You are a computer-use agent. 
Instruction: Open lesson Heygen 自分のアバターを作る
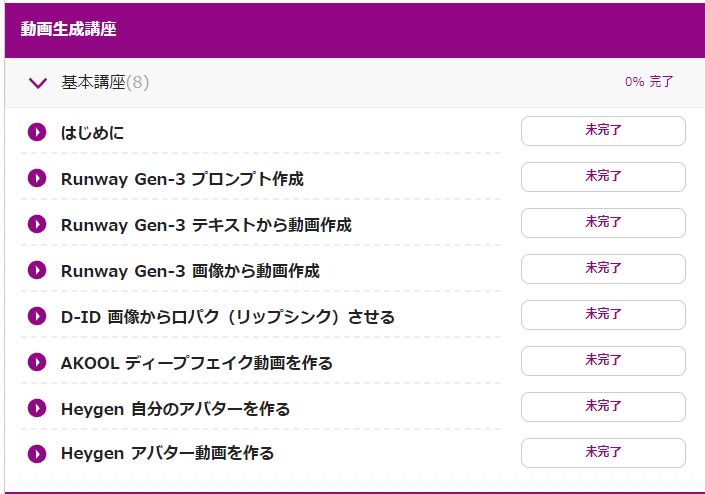point(175,409)
